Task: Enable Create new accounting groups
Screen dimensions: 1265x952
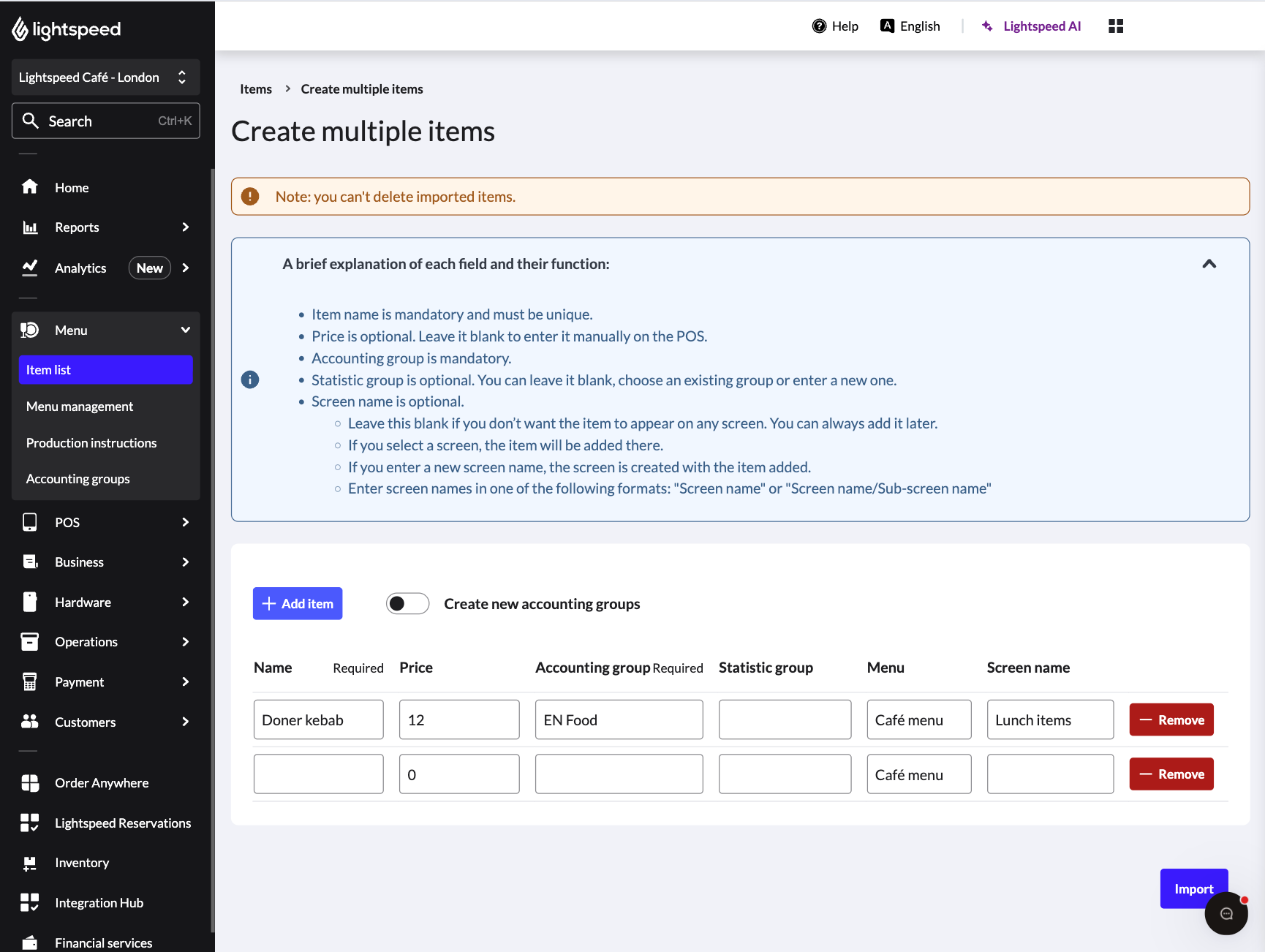Action: click(407, 603)
